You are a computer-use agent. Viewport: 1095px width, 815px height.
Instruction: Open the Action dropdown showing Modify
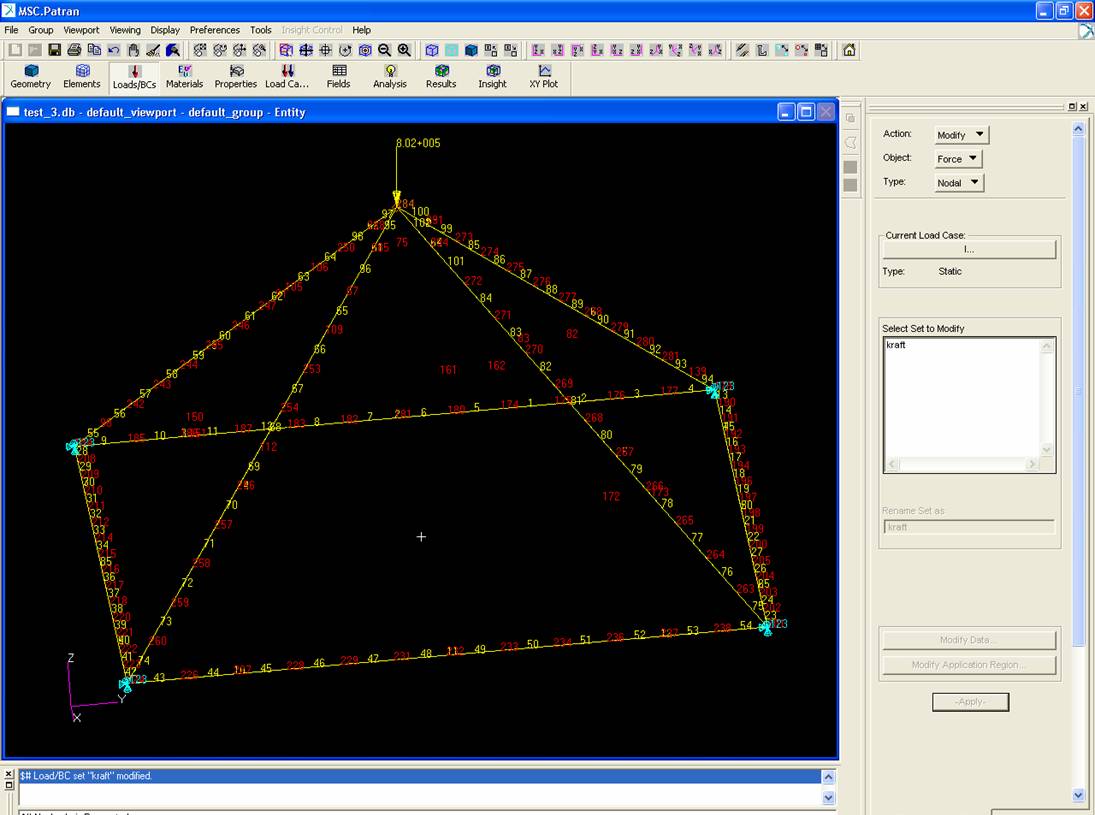962,135
